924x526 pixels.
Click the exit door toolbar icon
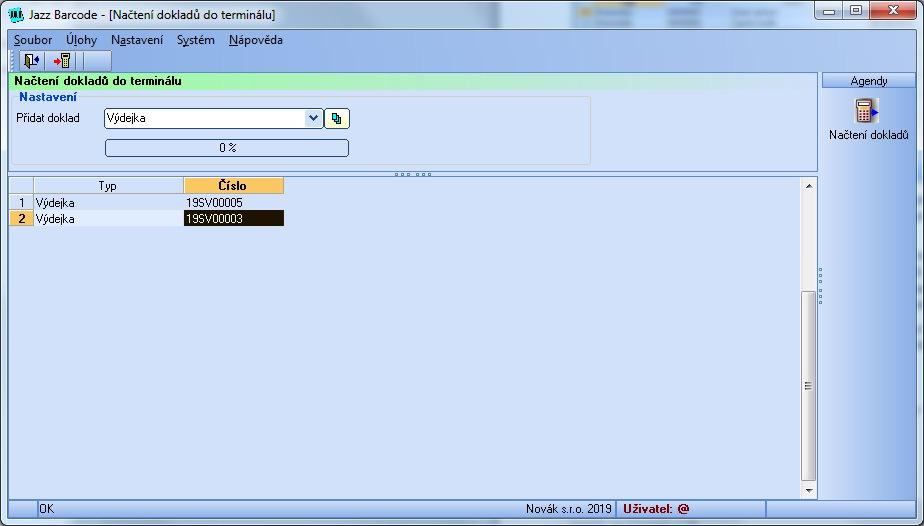[x=31, y=61]
